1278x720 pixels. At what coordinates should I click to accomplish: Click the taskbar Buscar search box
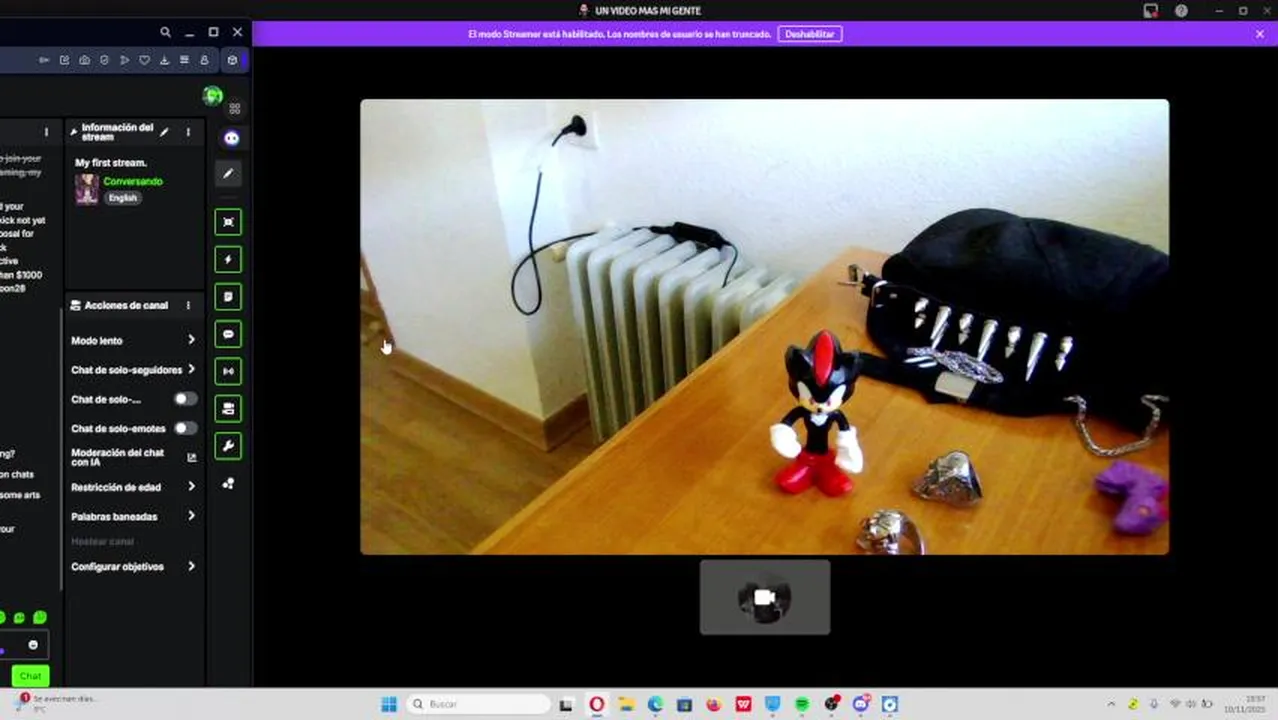point(480,704)
